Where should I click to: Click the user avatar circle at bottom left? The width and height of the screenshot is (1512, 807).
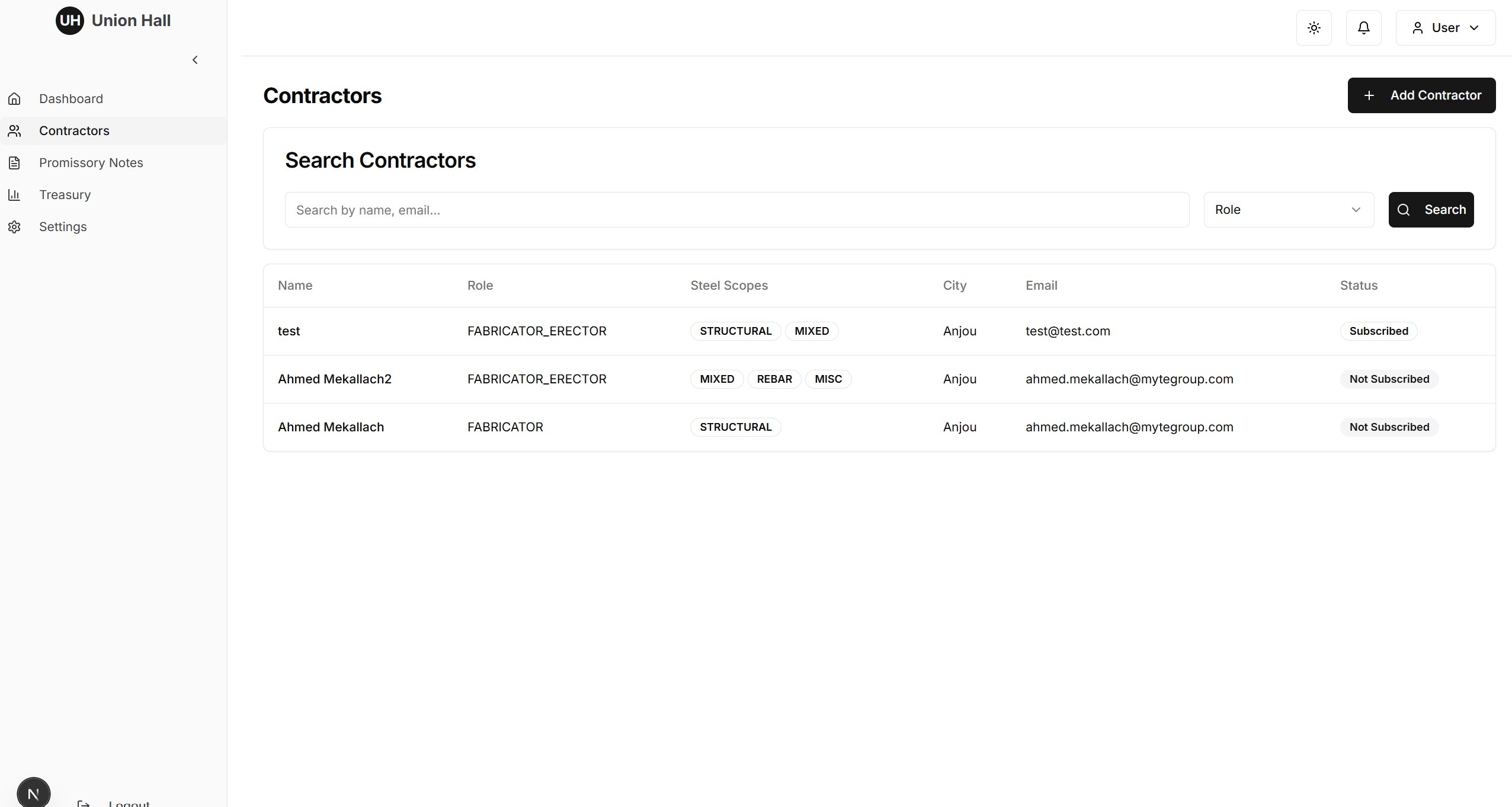(x=33, y=792)
